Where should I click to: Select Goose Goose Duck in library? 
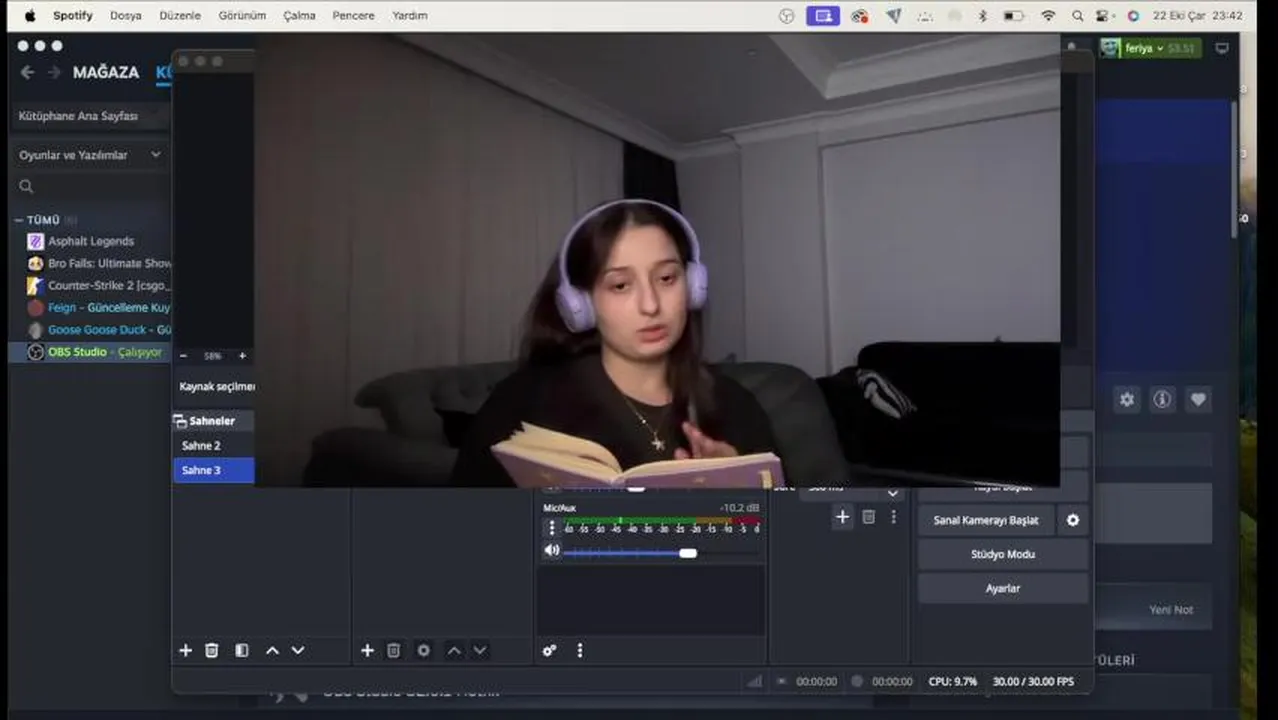[98, 329]
